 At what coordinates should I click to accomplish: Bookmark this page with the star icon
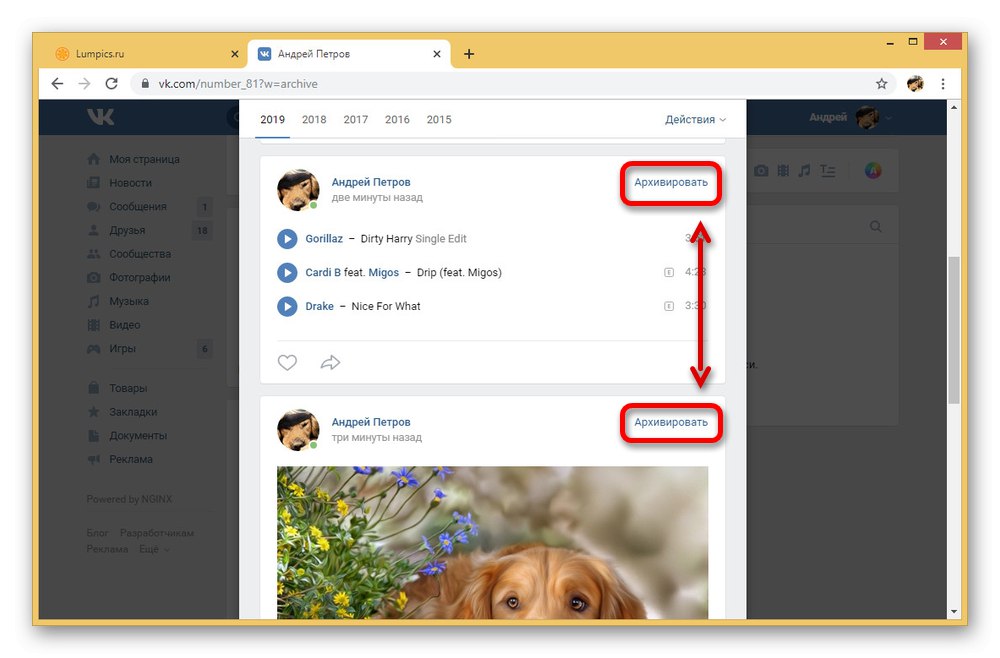click(x=881, y=84)
